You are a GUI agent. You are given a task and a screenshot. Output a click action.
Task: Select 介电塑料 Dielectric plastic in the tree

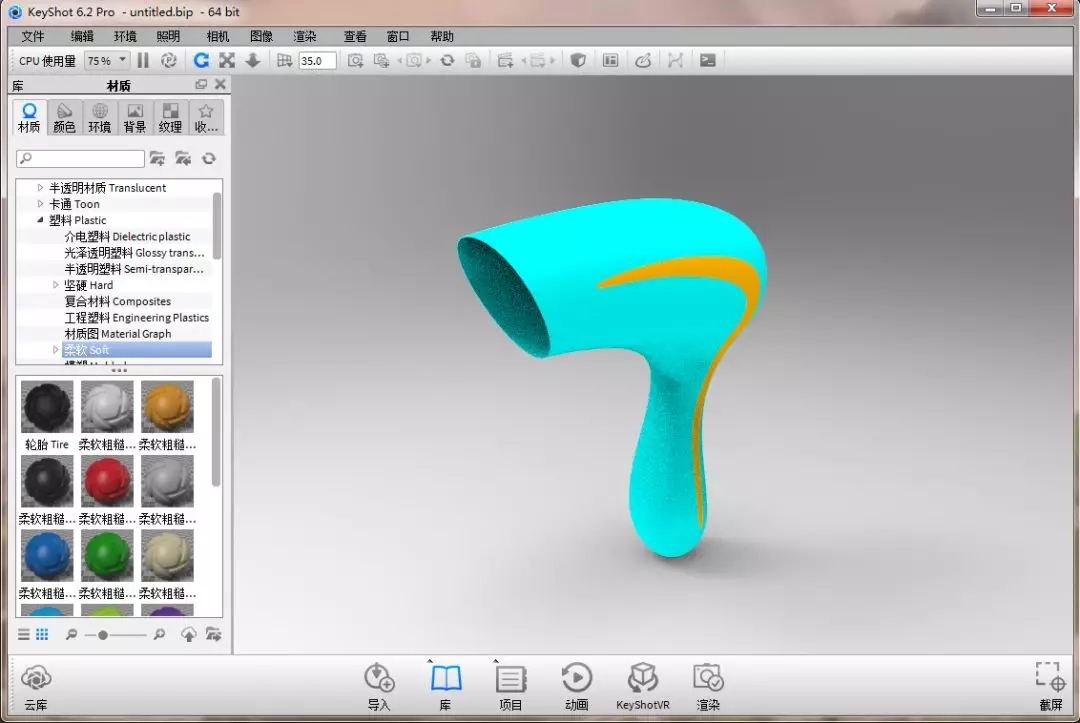point(127,237)
